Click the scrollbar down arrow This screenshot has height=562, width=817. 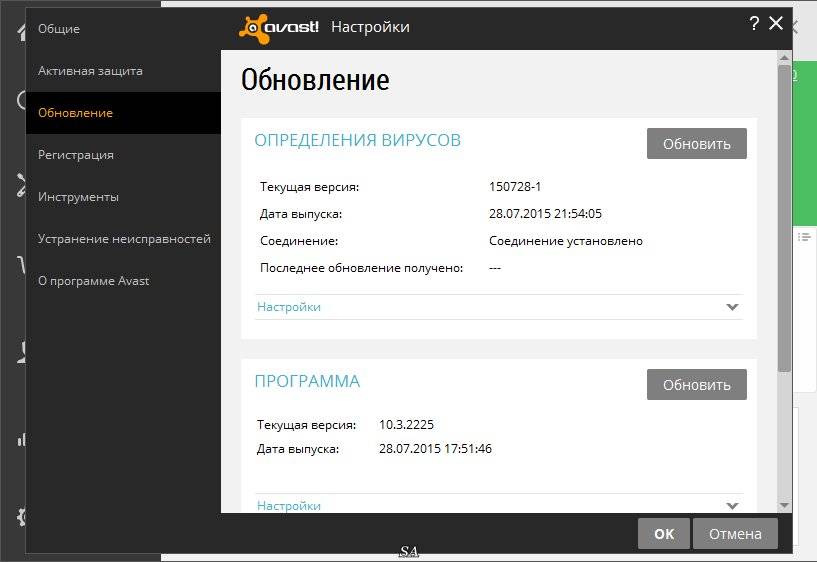click(x=784, y=506)
